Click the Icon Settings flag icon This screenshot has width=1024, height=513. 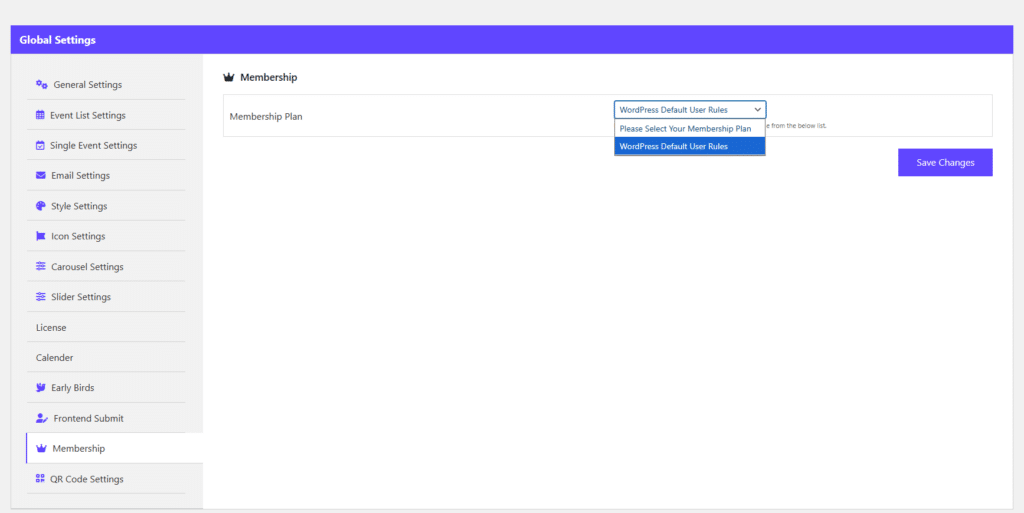click(x=40, y=236)
